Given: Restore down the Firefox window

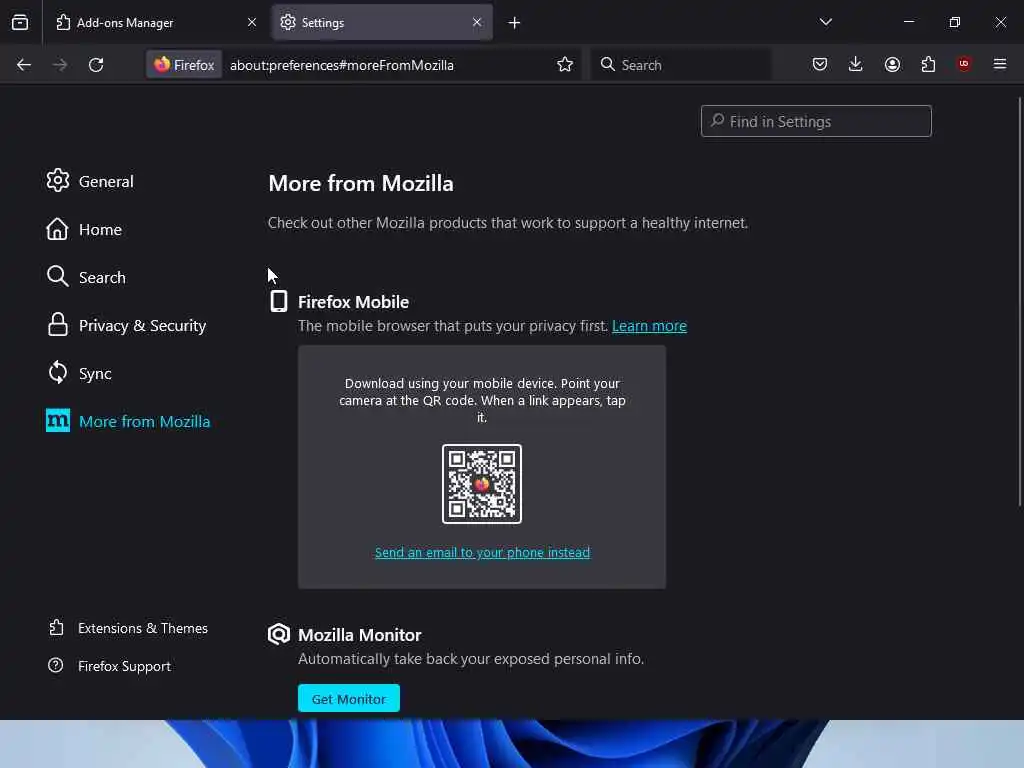Looking at the screenshot, I should 954,22.
